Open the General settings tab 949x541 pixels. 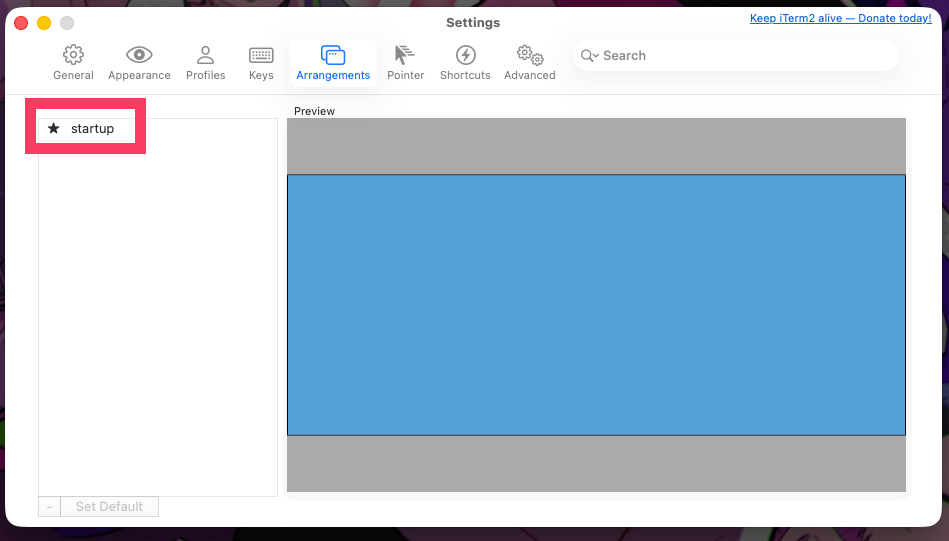[73, 63]
